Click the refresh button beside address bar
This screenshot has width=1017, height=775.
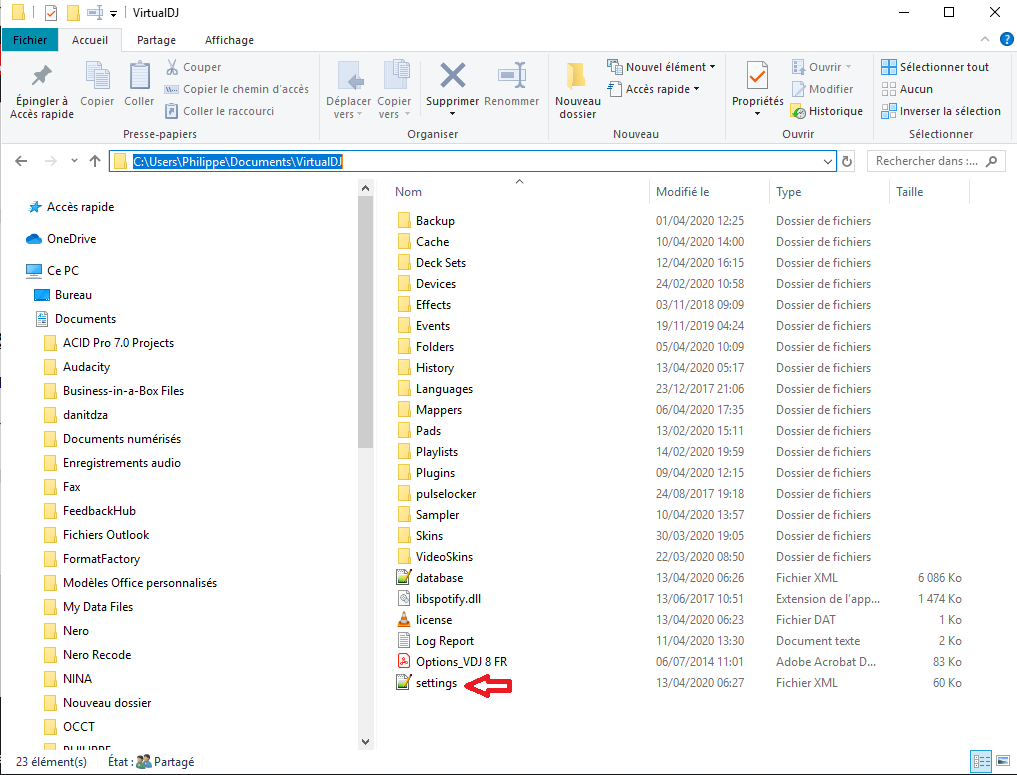coord(847,161)
